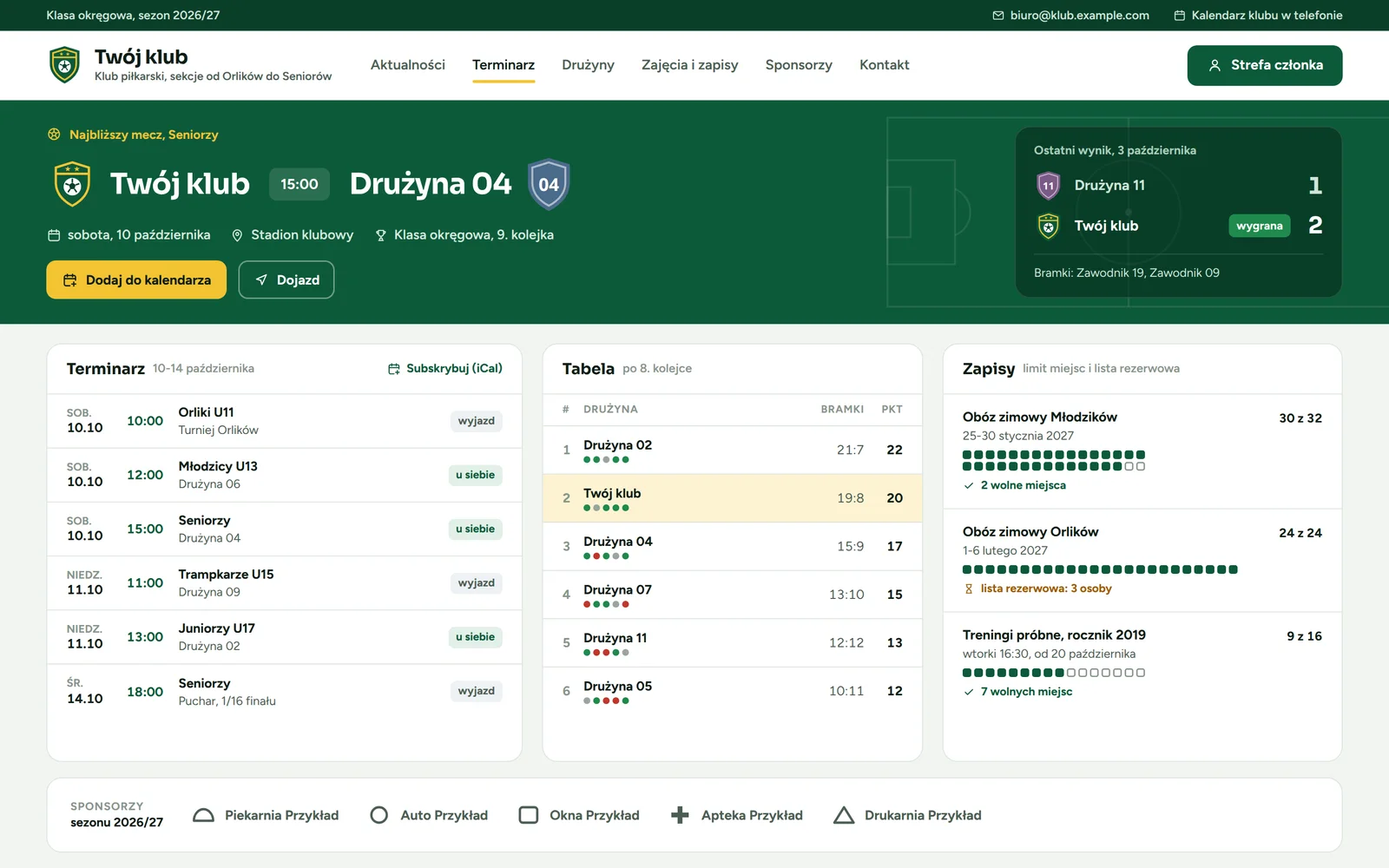Click hourglass icon by lista rezerwowa
The width and height of the screenshot is (1389, 868).
[x=969, y=589]
